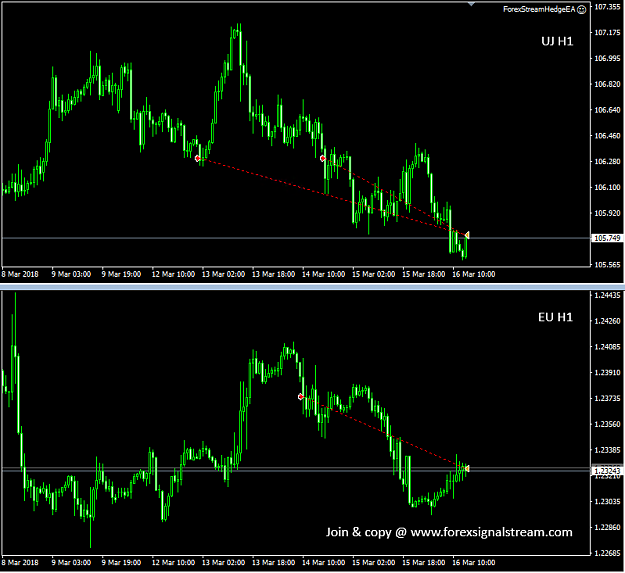Click 15 Mar 02:00 on EU time axis
This screenshot has width=625, height=573.
point(373,563)
